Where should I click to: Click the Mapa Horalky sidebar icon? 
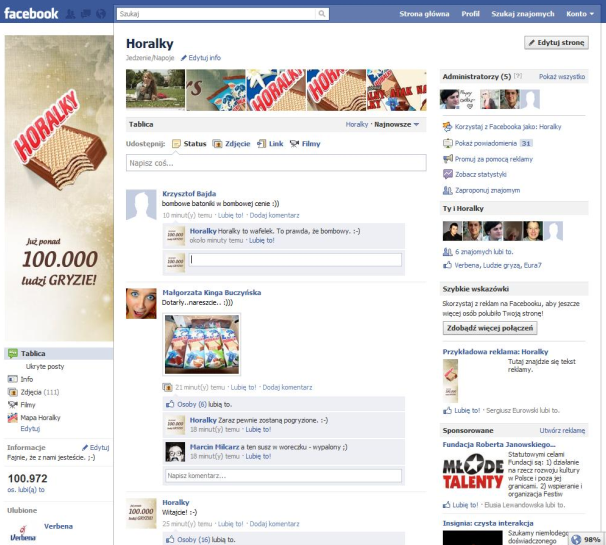pos(13,417)
